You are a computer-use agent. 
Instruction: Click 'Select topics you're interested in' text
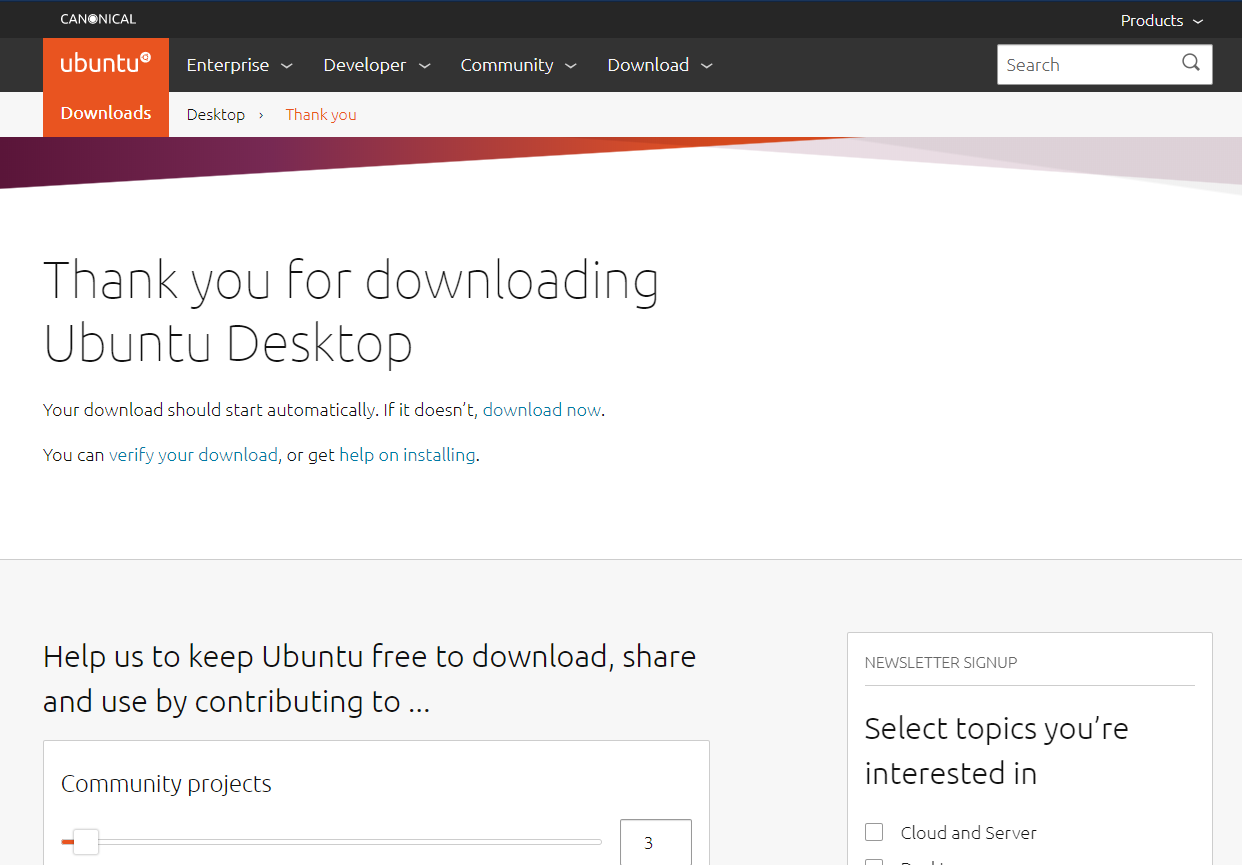pos(996,751)
